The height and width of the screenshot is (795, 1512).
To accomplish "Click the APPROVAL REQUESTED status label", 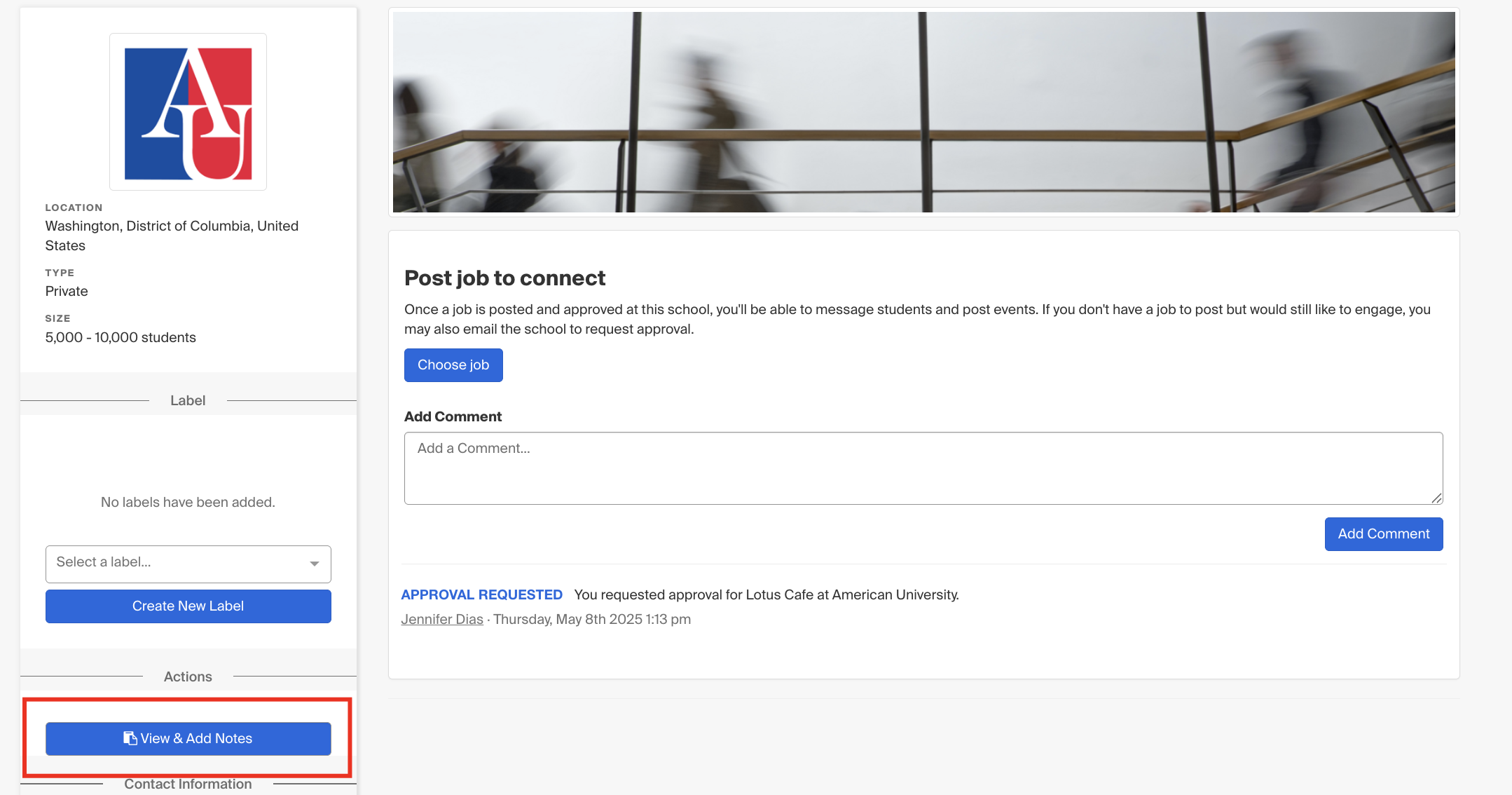I will click(481, 594).
